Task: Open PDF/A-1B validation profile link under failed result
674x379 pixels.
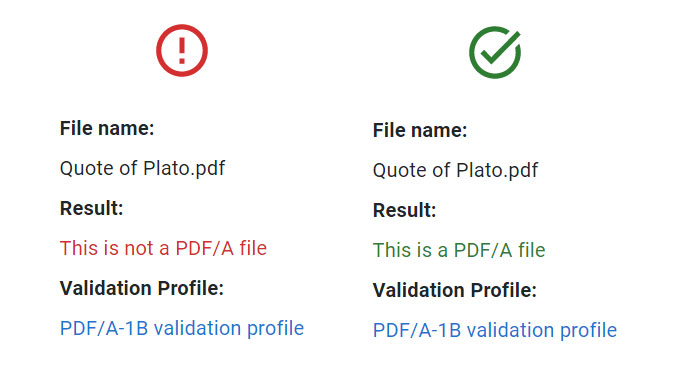Action: pyautogui.click(x=182, y=328)
